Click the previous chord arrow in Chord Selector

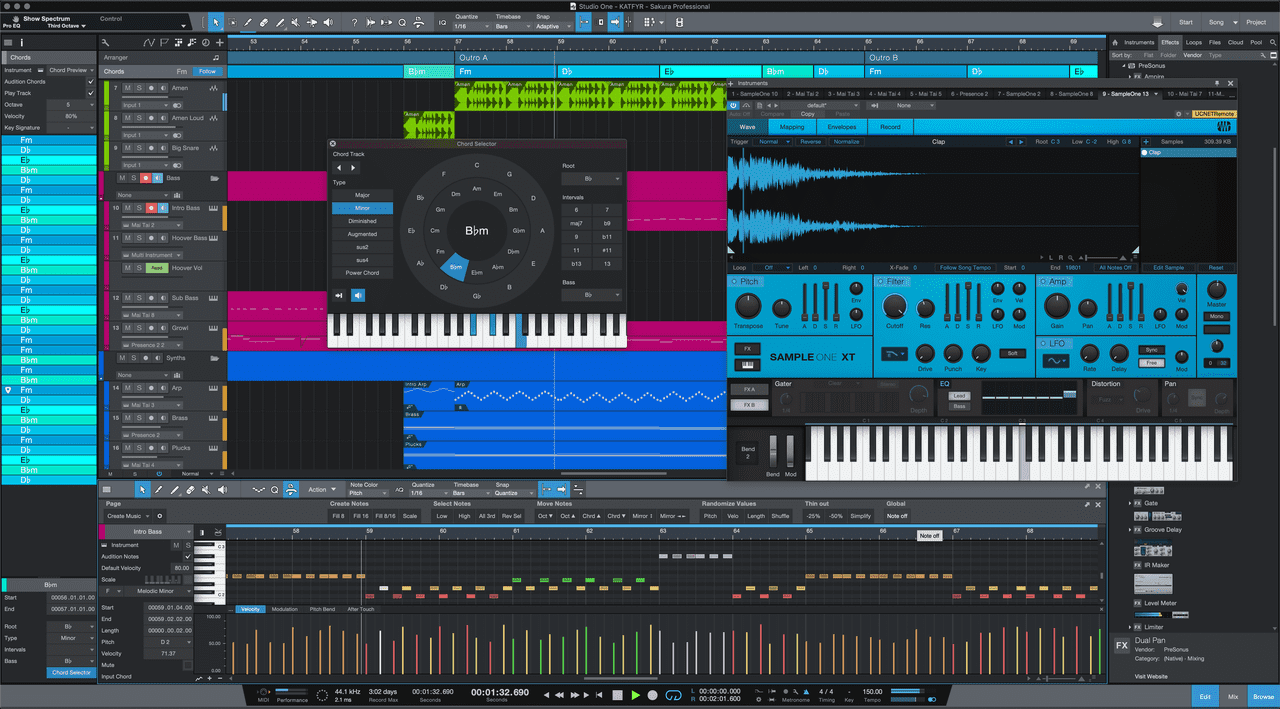click(x=338, y=168)
